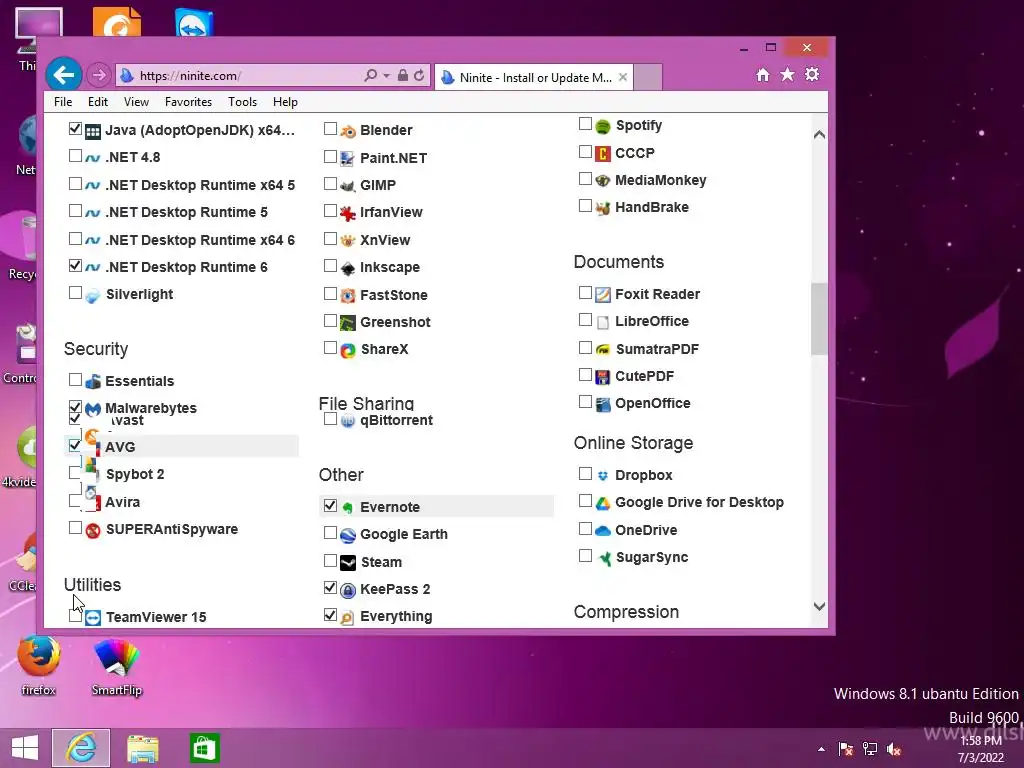Uncheck the Evernote checkbox
The height and width of the screenshot is (768, 1024).
330,505
